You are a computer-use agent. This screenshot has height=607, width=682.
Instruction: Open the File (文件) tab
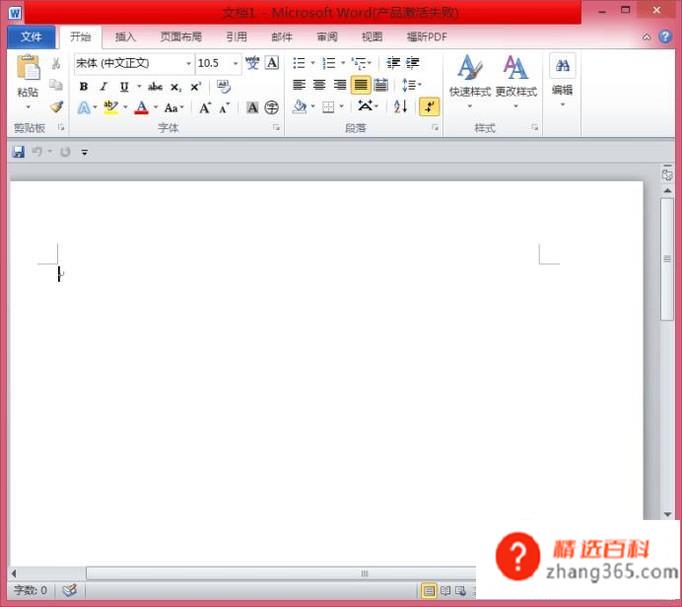click(31, 37)
